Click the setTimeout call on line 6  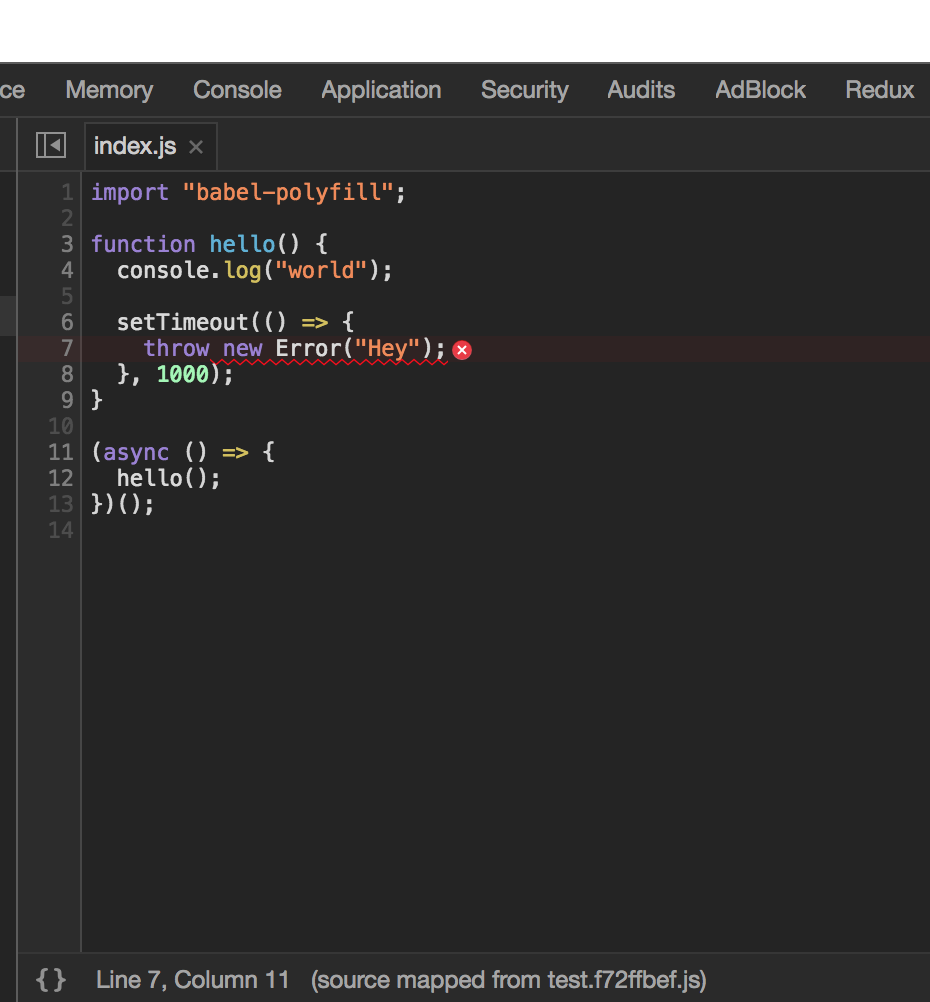(165, 322)
